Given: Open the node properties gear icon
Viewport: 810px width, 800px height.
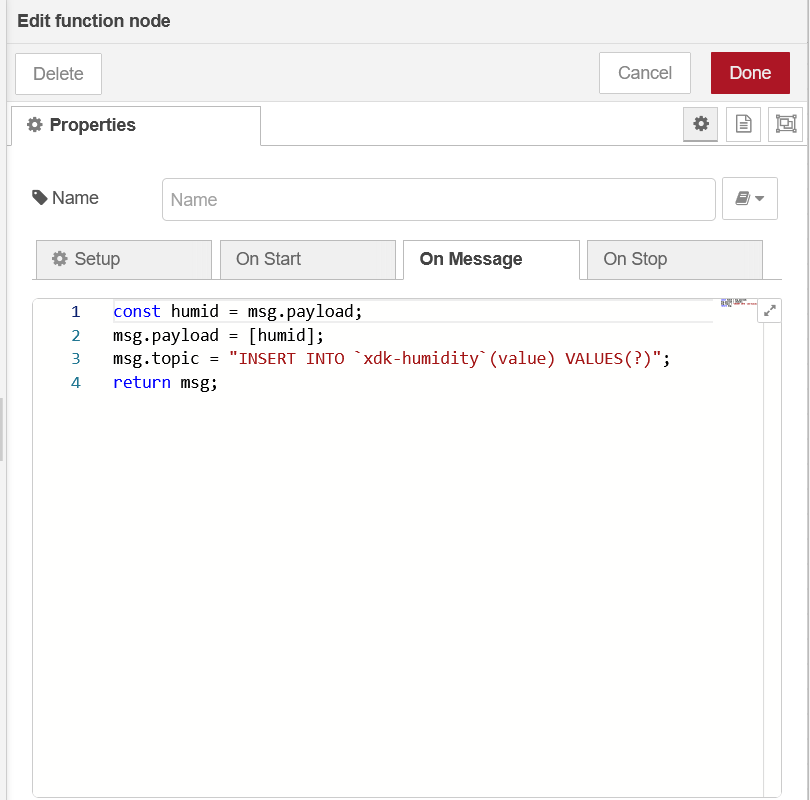Looking at the screenshot, I should (701, 124).
